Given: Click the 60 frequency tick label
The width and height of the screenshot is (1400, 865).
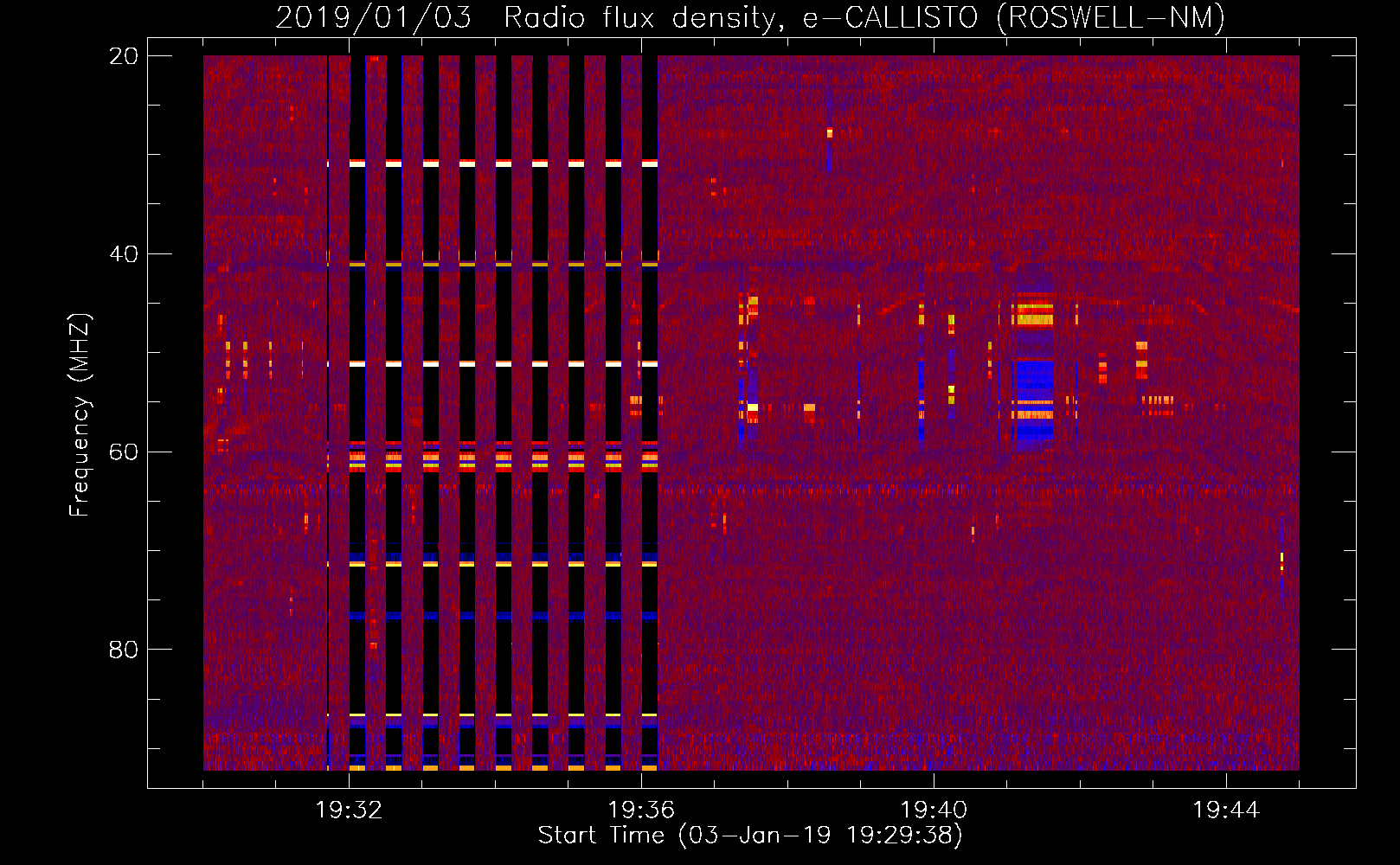Looking at the screenshot, I should coord(124,452).
